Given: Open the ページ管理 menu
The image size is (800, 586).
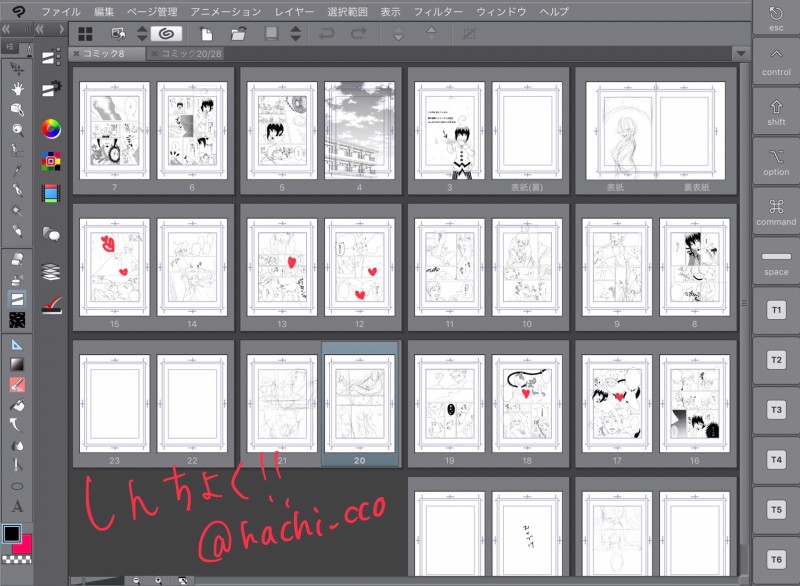Looking at the screenshot, I should click(152, 11).
